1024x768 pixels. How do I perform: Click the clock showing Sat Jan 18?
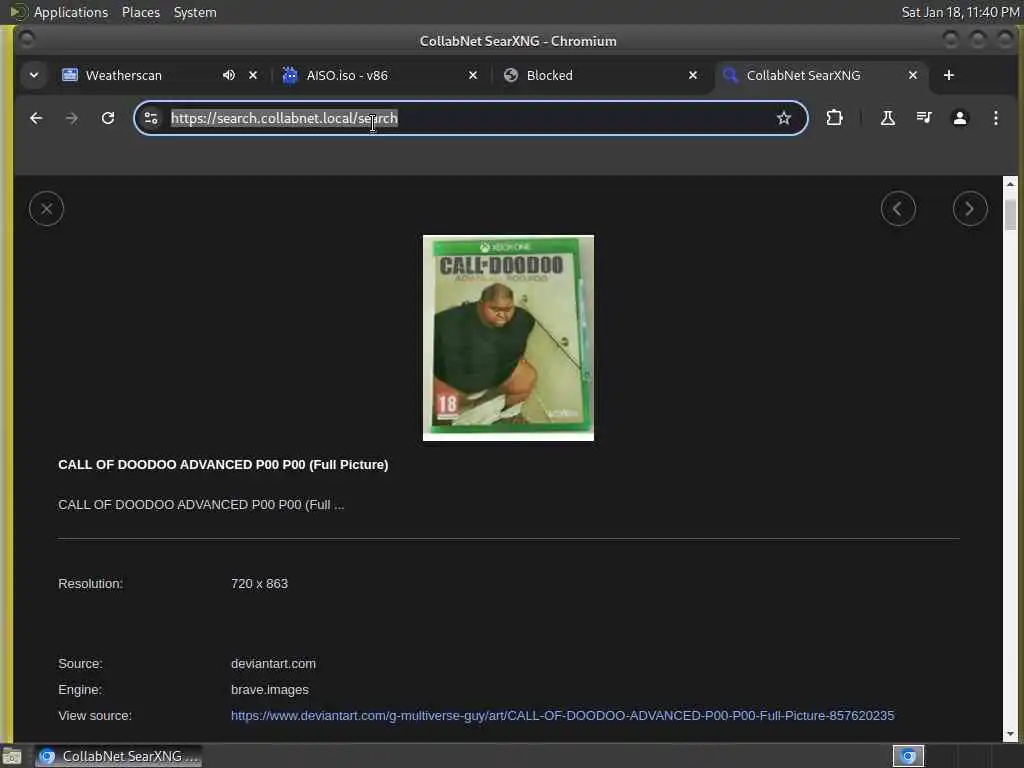tap(960, 12)
